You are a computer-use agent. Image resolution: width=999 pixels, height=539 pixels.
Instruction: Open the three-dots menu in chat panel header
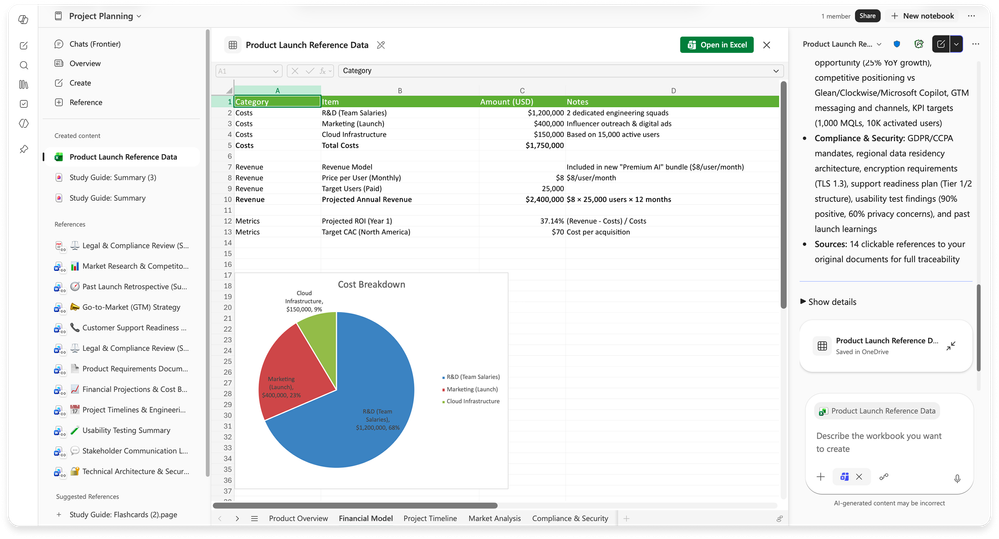click(976, 44)
